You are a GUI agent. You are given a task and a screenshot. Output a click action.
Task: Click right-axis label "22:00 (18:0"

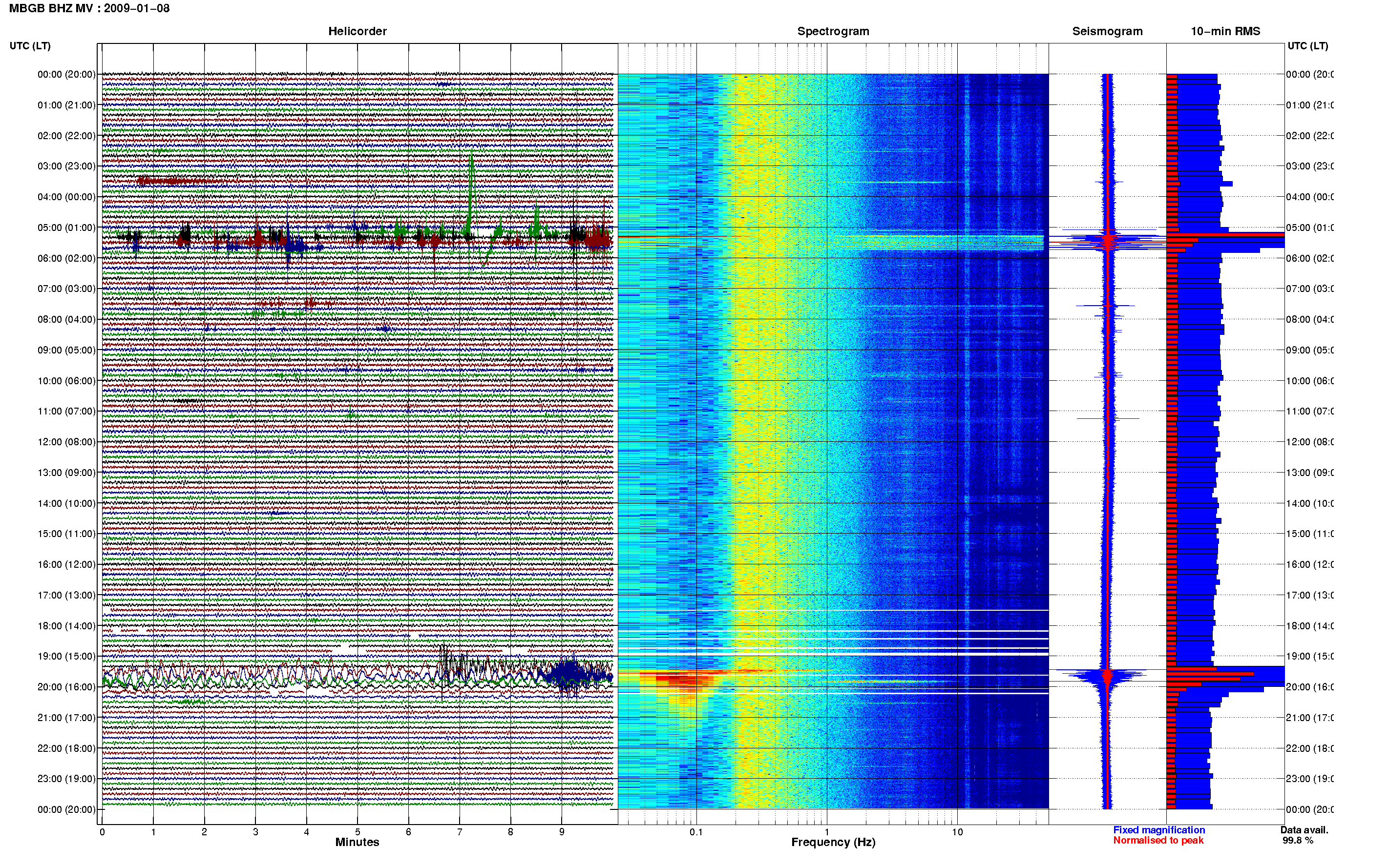[1310, 748]
